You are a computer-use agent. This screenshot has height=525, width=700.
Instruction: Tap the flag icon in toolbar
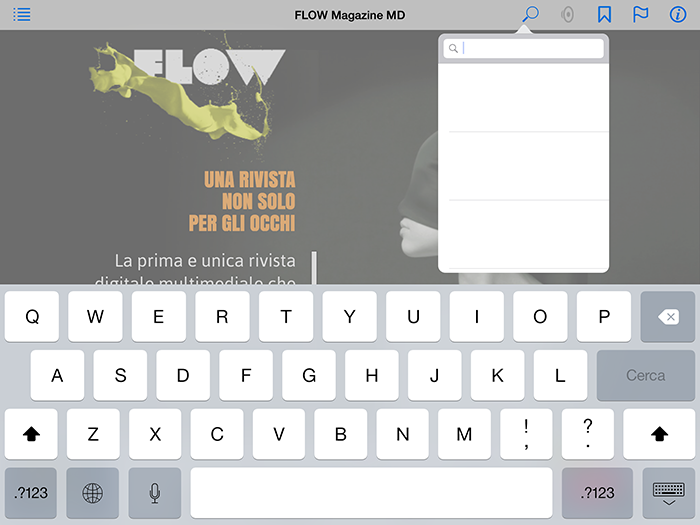(x=641, y=15)
